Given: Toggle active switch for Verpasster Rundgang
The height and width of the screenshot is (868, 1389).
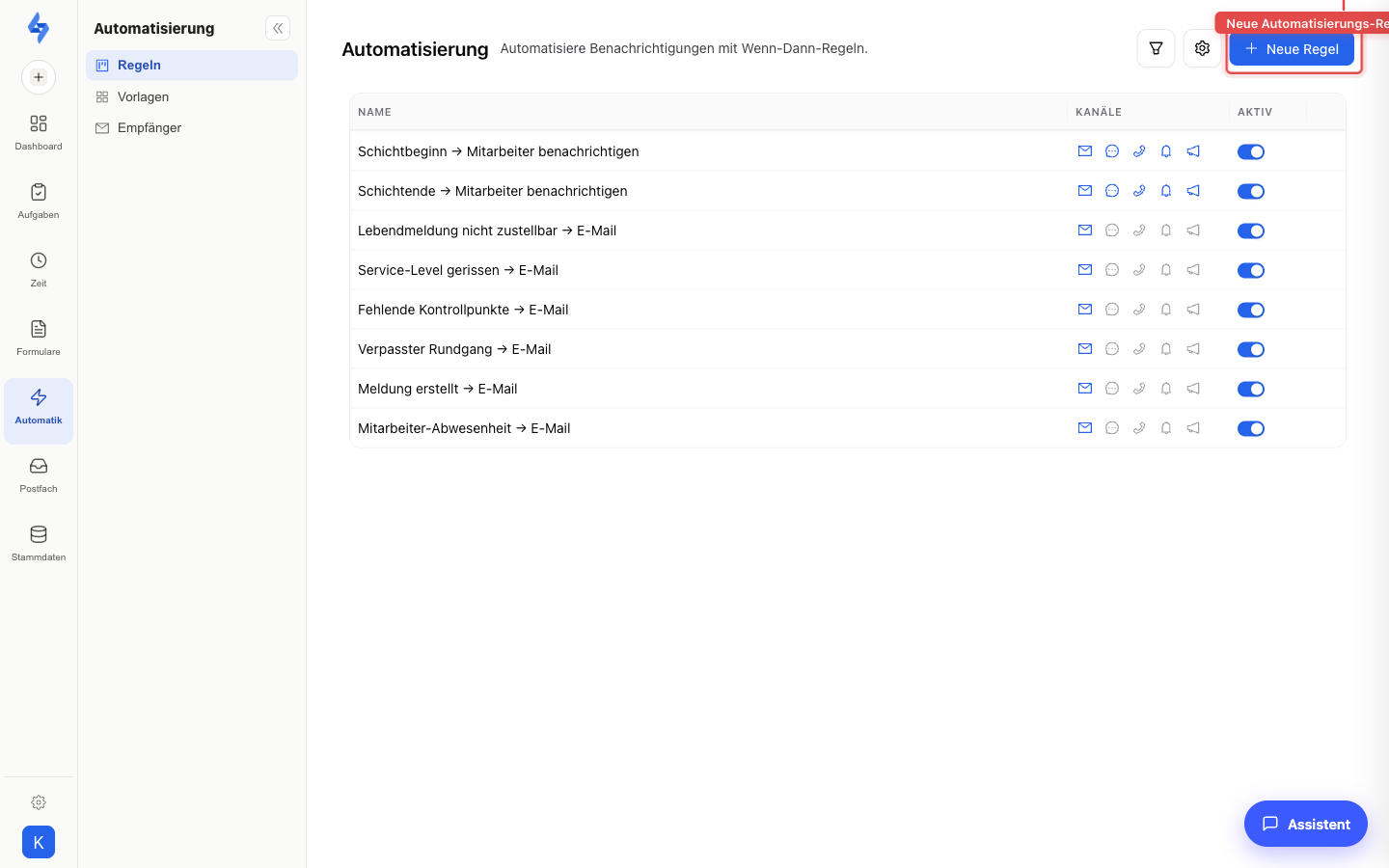Looking at the screenshot, I should pyautogui.click(x=1251, y=349).
